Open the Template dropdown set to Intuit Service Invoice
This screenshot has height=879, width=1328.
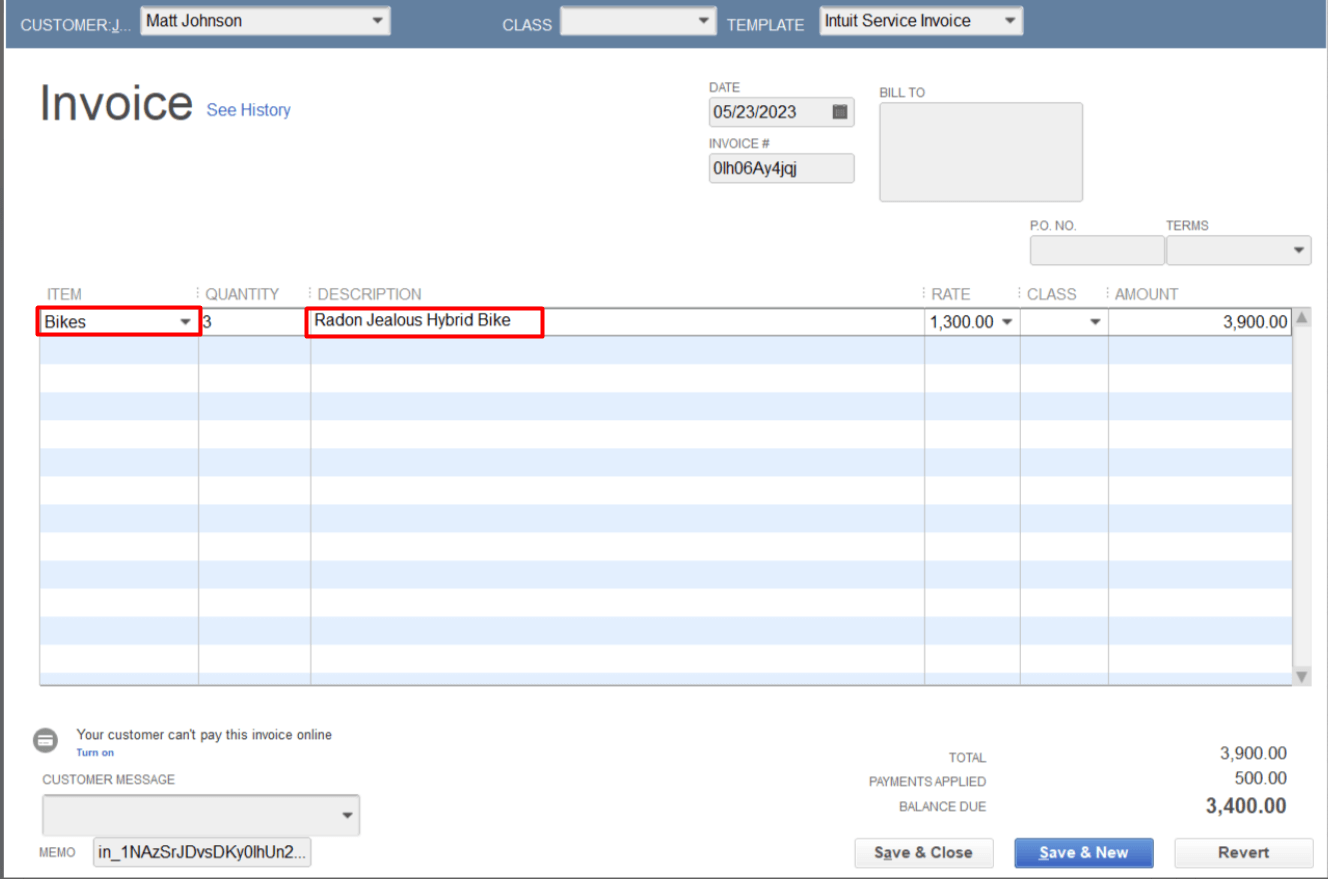(1010, 20)
